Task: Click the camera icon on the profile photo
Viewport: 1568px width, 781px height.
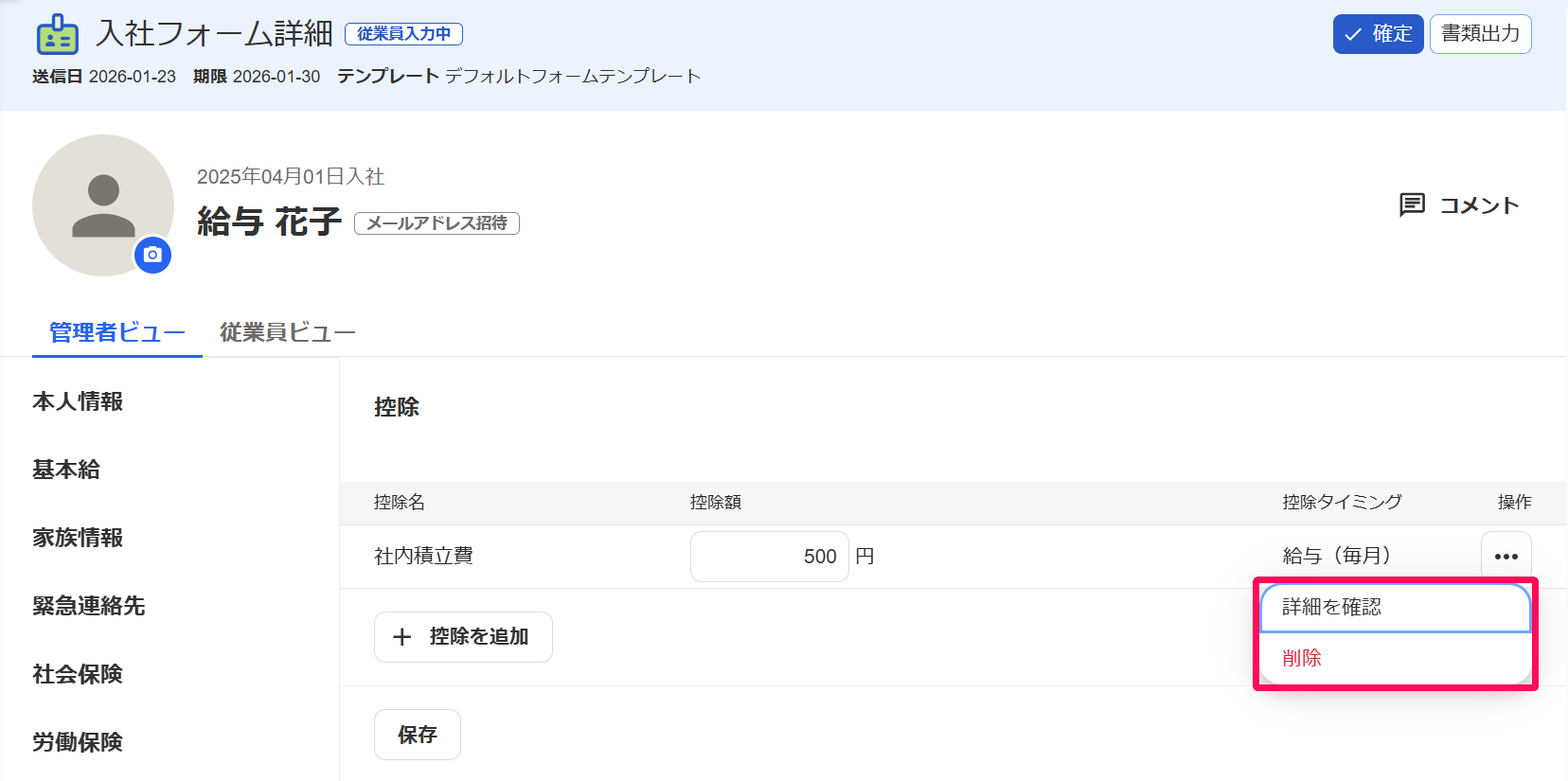Action: coord(152,255)
